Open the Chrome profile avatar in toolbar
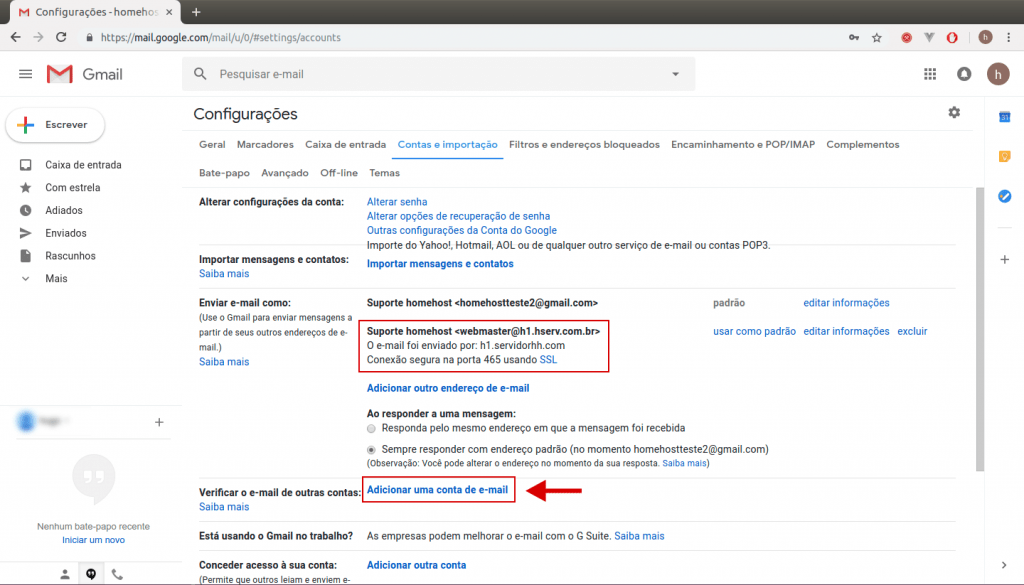Image resolution: width=1024 pixels, height=585 pixels. (985, 37)
